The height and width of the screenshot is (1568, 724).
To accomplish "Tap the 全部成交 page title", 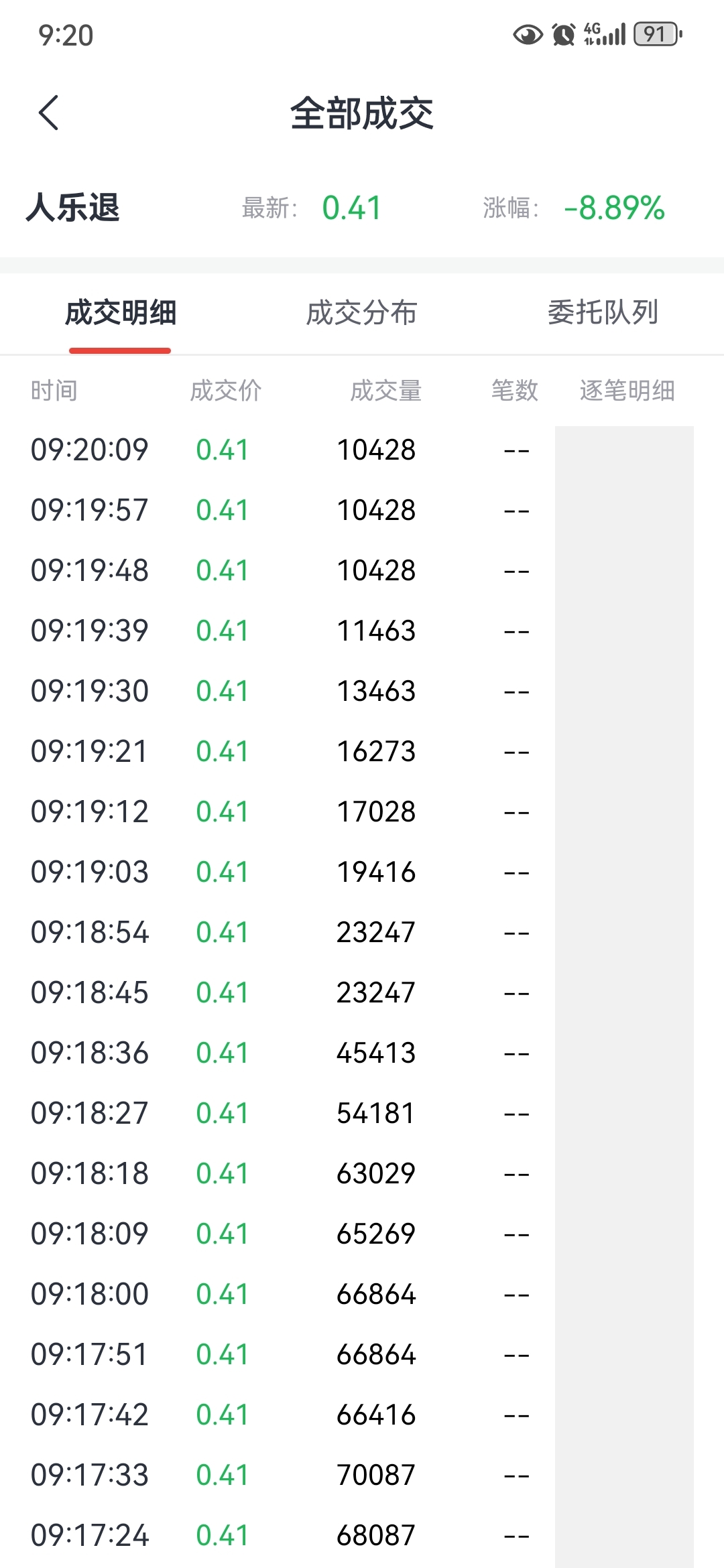I will point(362,113).
